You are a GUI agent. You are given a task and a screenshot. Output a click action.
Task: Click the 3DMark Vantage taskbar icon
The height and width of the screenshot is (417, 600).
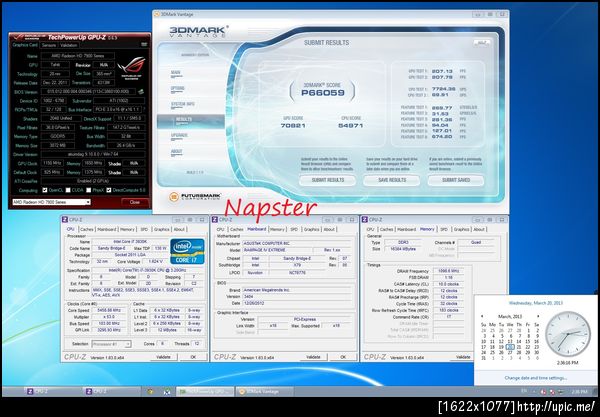point(265,391)
